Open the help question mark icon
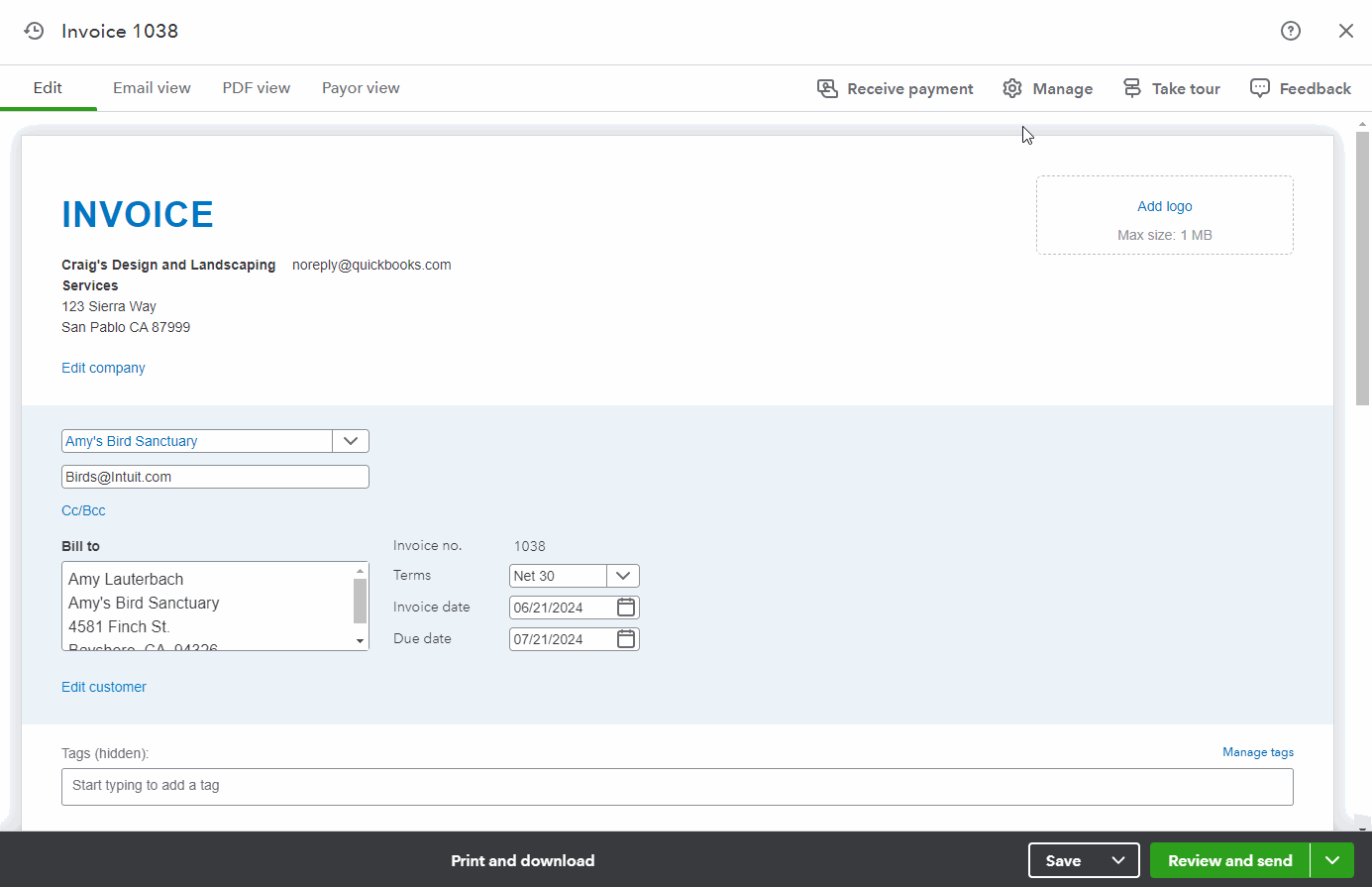 point(1290,31)
